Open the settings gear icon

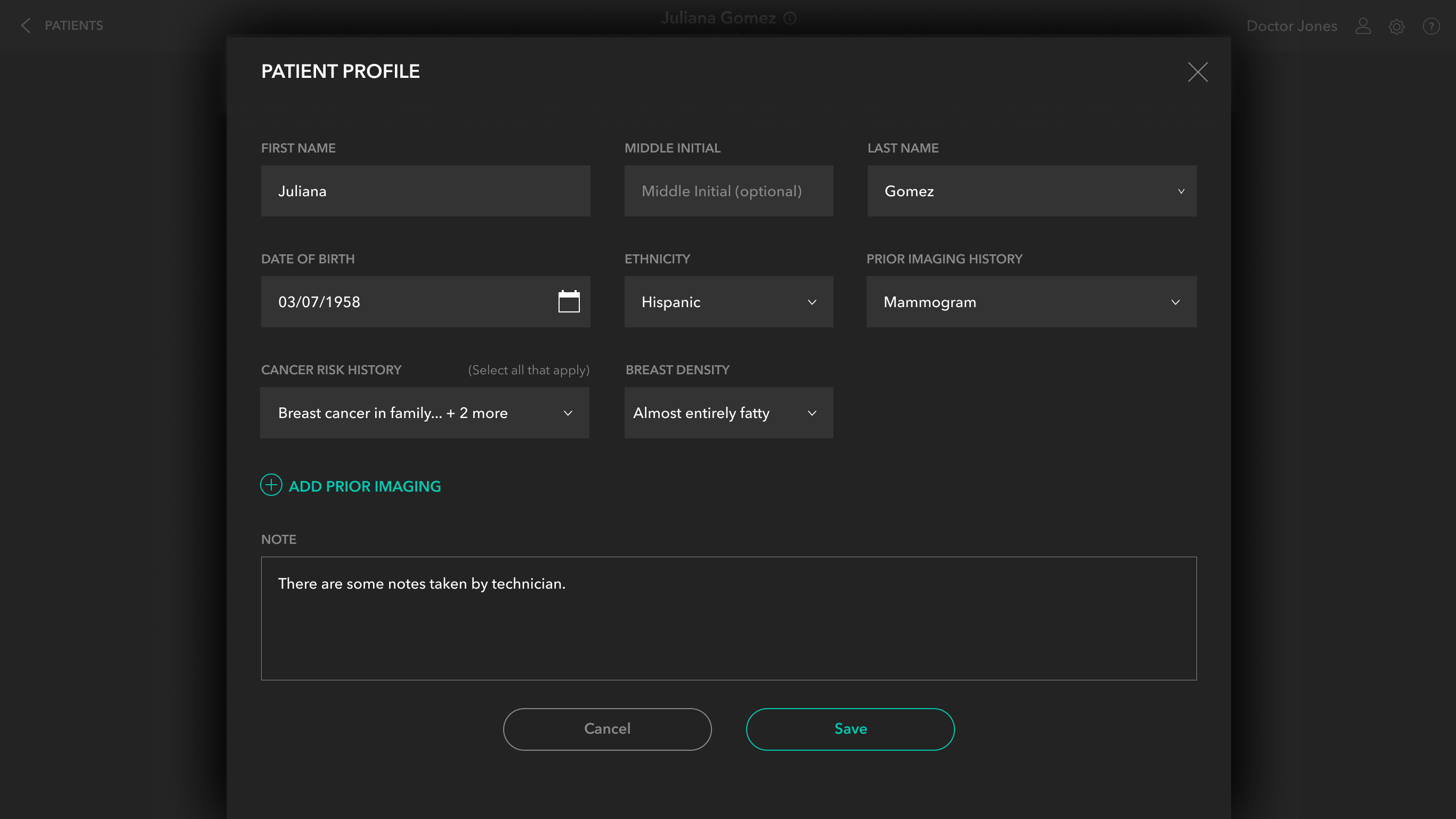(x=1397, y=26)
